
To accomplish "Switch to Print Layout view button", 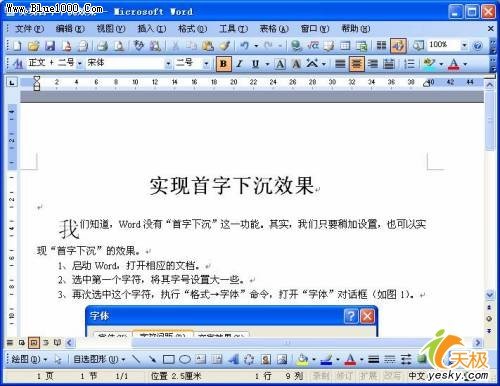I will pyautogui.click(x=34, y=342).
